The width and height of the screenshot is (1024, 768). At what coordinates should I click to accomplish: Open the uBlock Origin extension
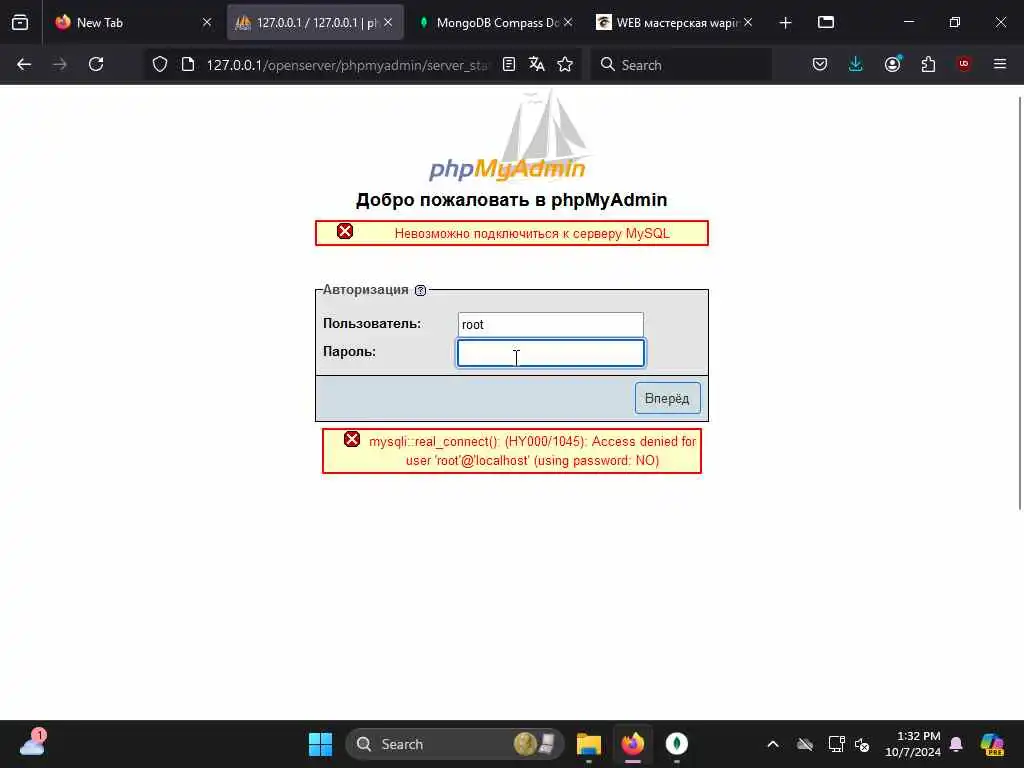pyautogui.click(x=964, y=64)
